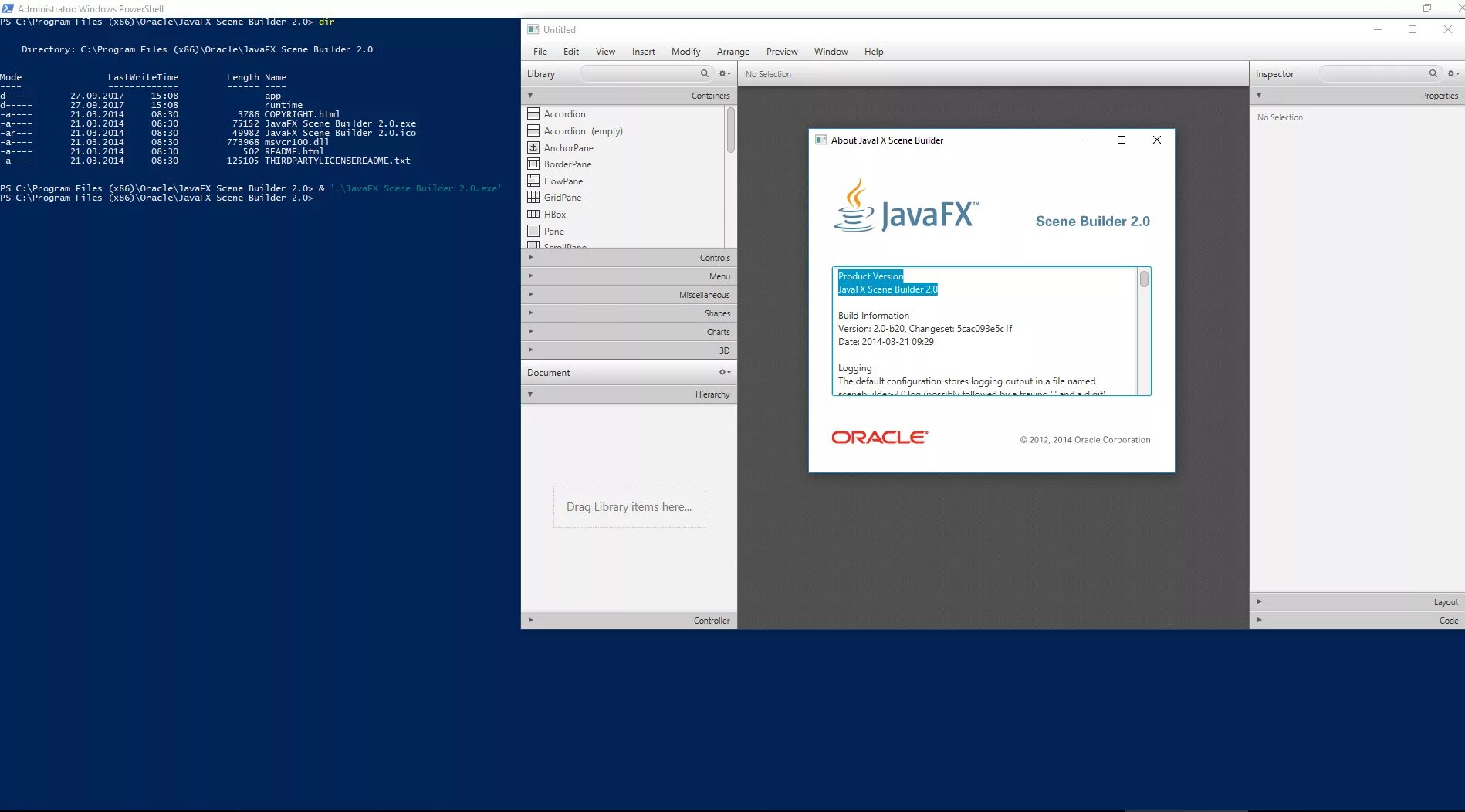Select the AnchorPane icon in Library
The height and width of the screenshot is (812, 1465).
point(533,147)
